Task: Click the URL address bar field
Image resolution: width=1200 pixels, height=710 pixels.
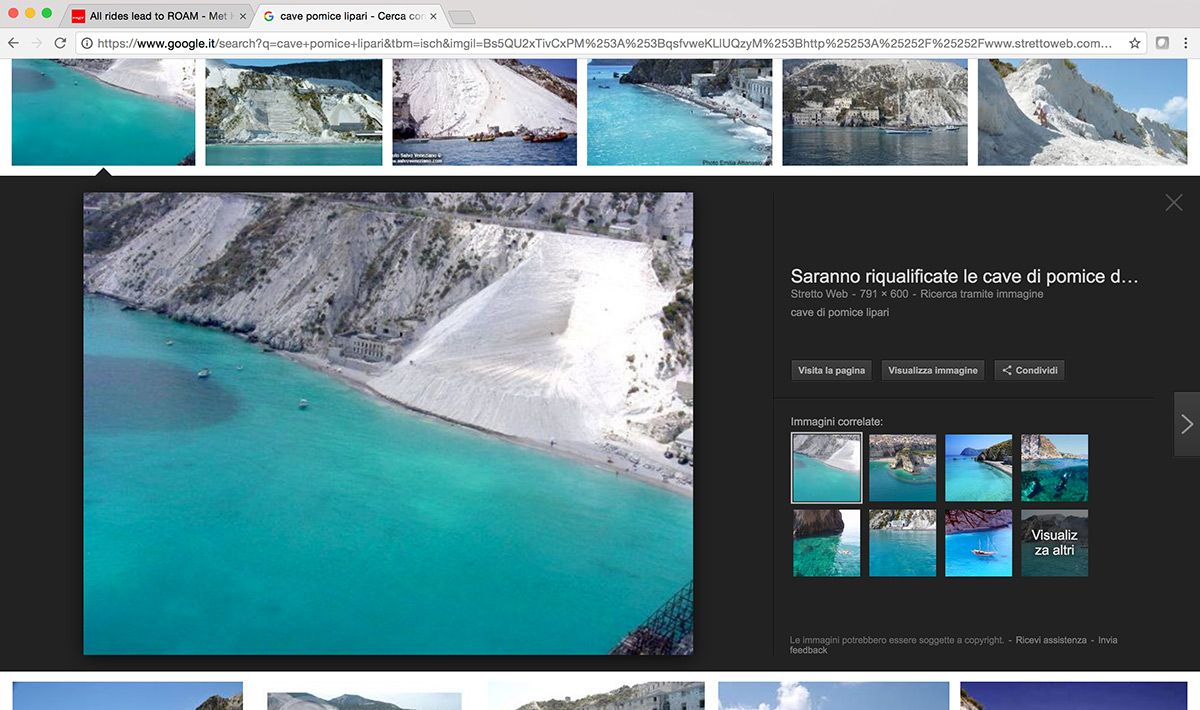Action: (x=600, y=43)
